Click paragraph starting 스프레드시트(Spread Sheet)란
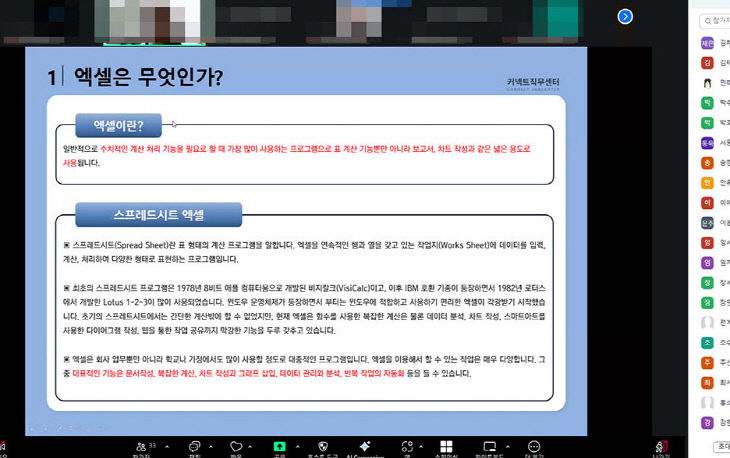The height and width of the screenshot is (458, 730). point(304,252)
